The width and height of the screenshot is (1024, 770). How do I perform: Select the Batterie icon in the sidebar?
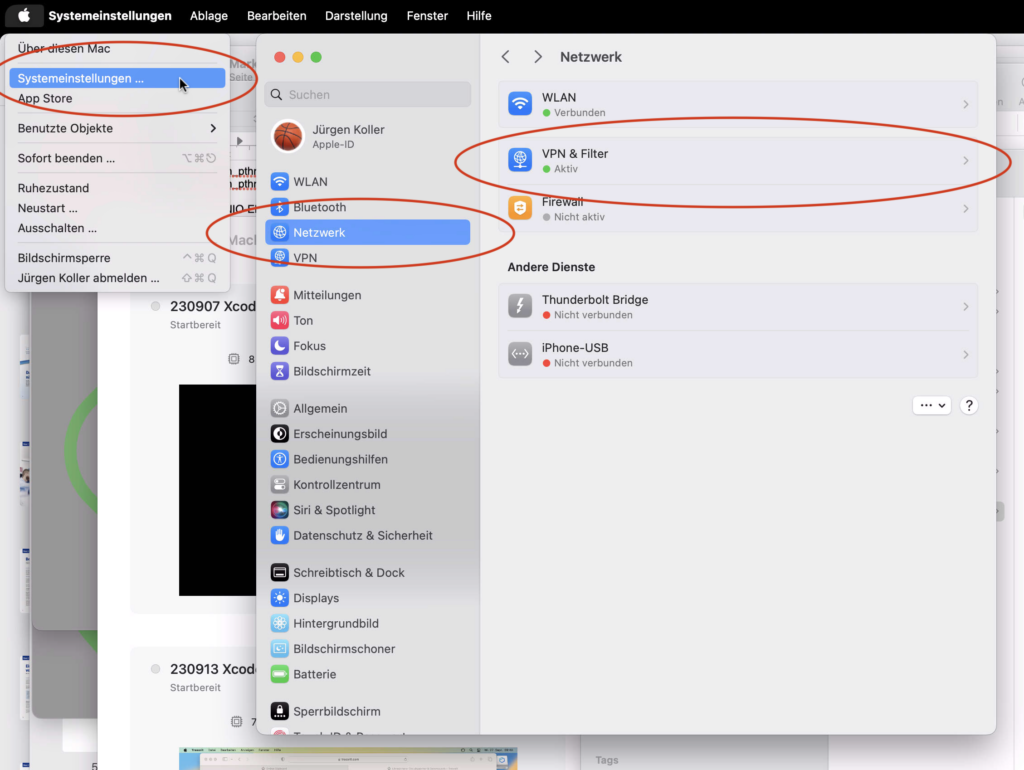[280, 674]
